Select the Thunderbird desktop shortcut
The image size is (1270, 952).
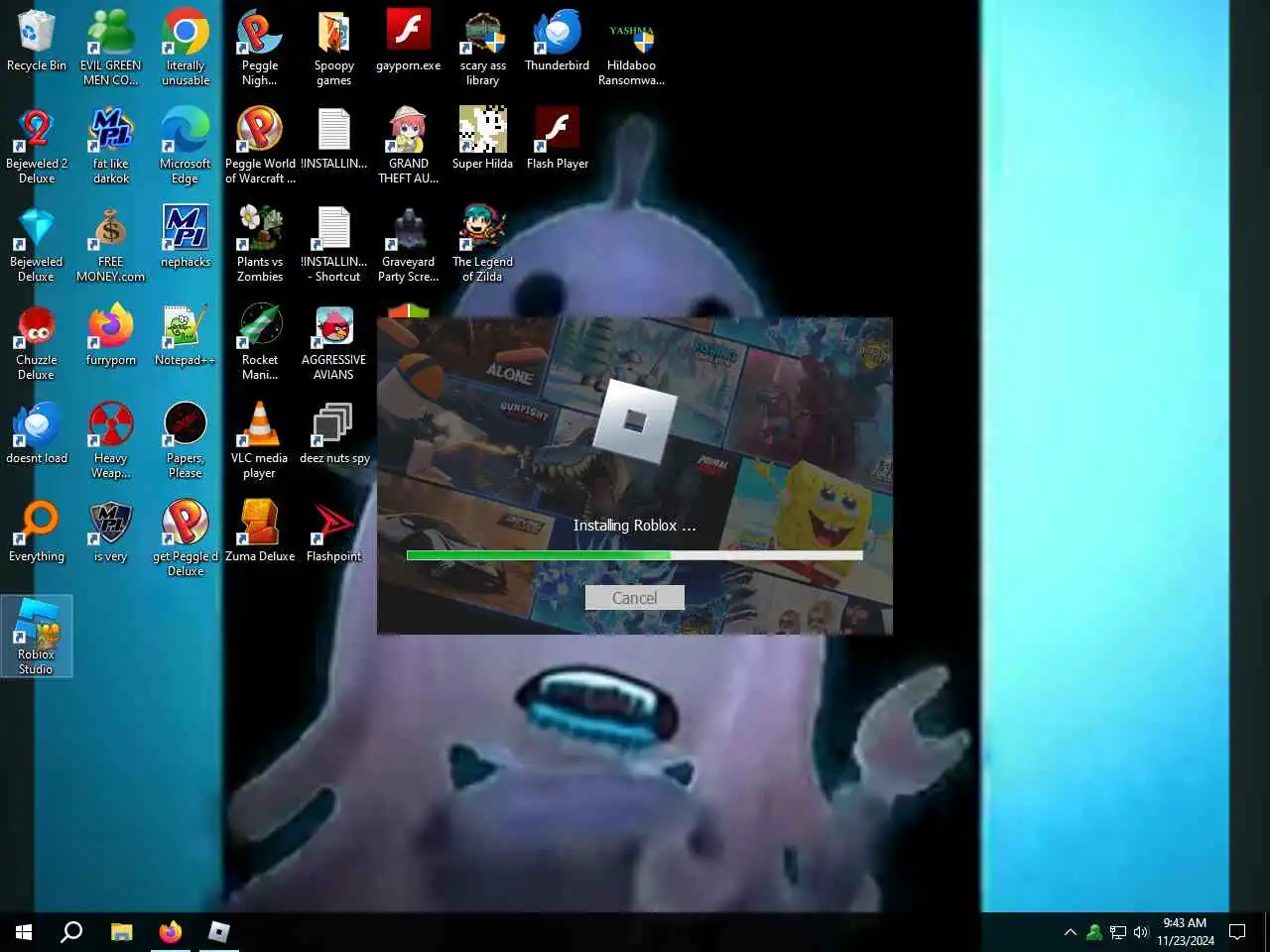point(557,42)
